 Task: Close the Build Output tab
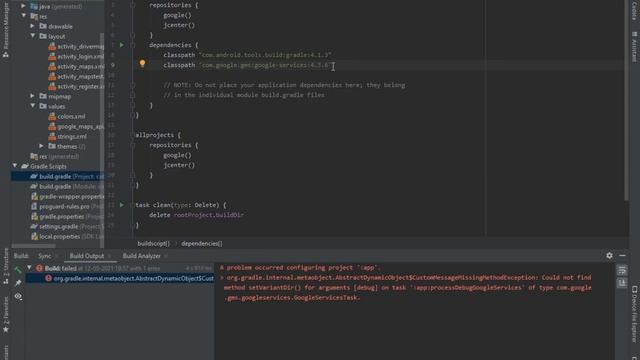[109, 256]
